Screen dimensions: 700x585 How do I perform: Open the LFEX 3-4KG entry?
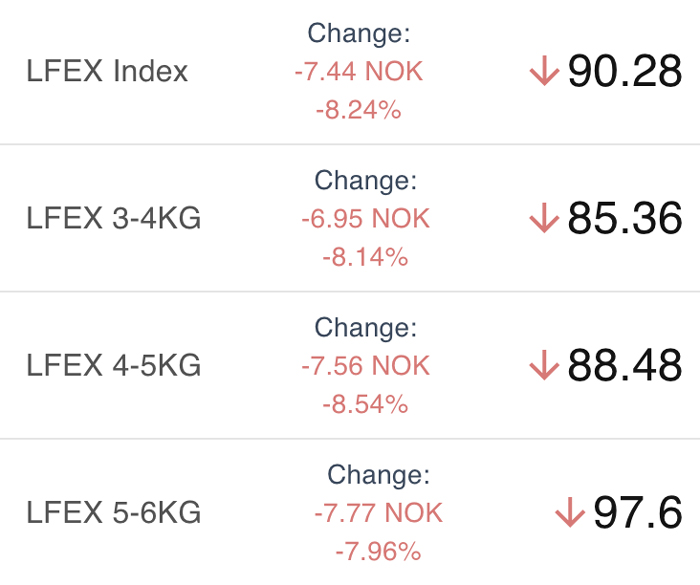114,218
